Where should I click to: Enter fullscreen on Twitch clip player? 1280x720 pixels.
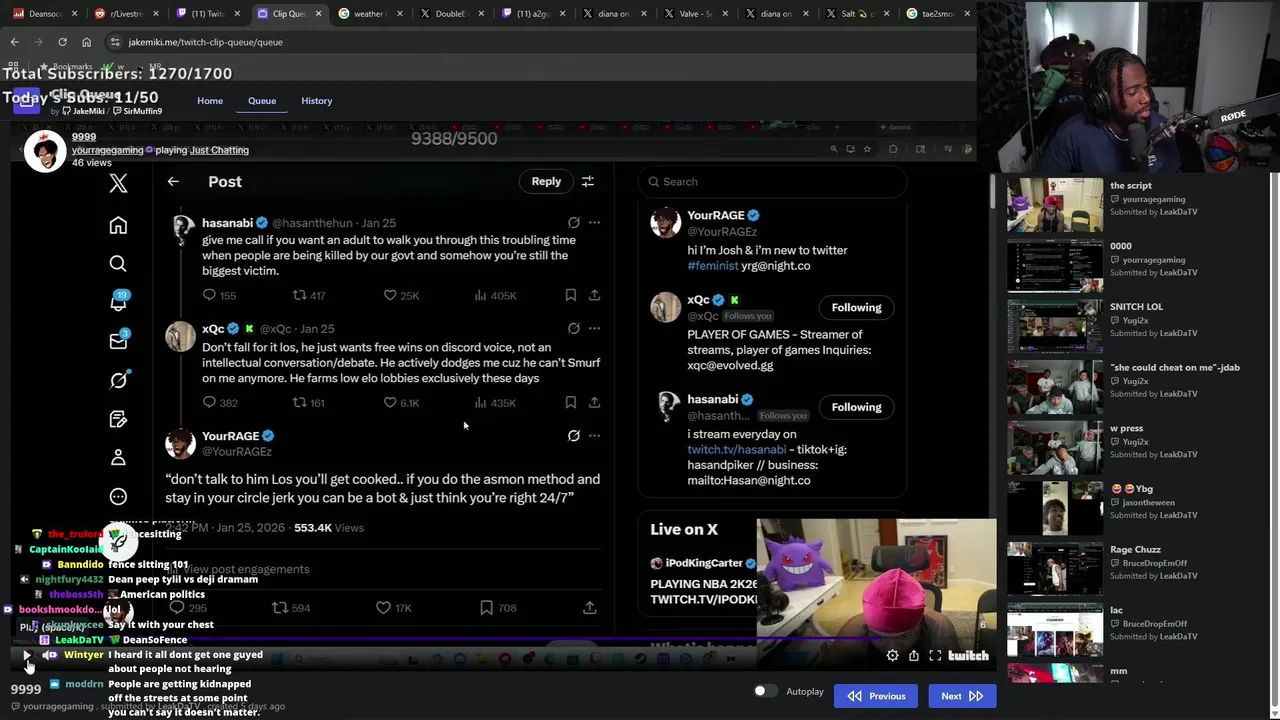coord(935,656)
